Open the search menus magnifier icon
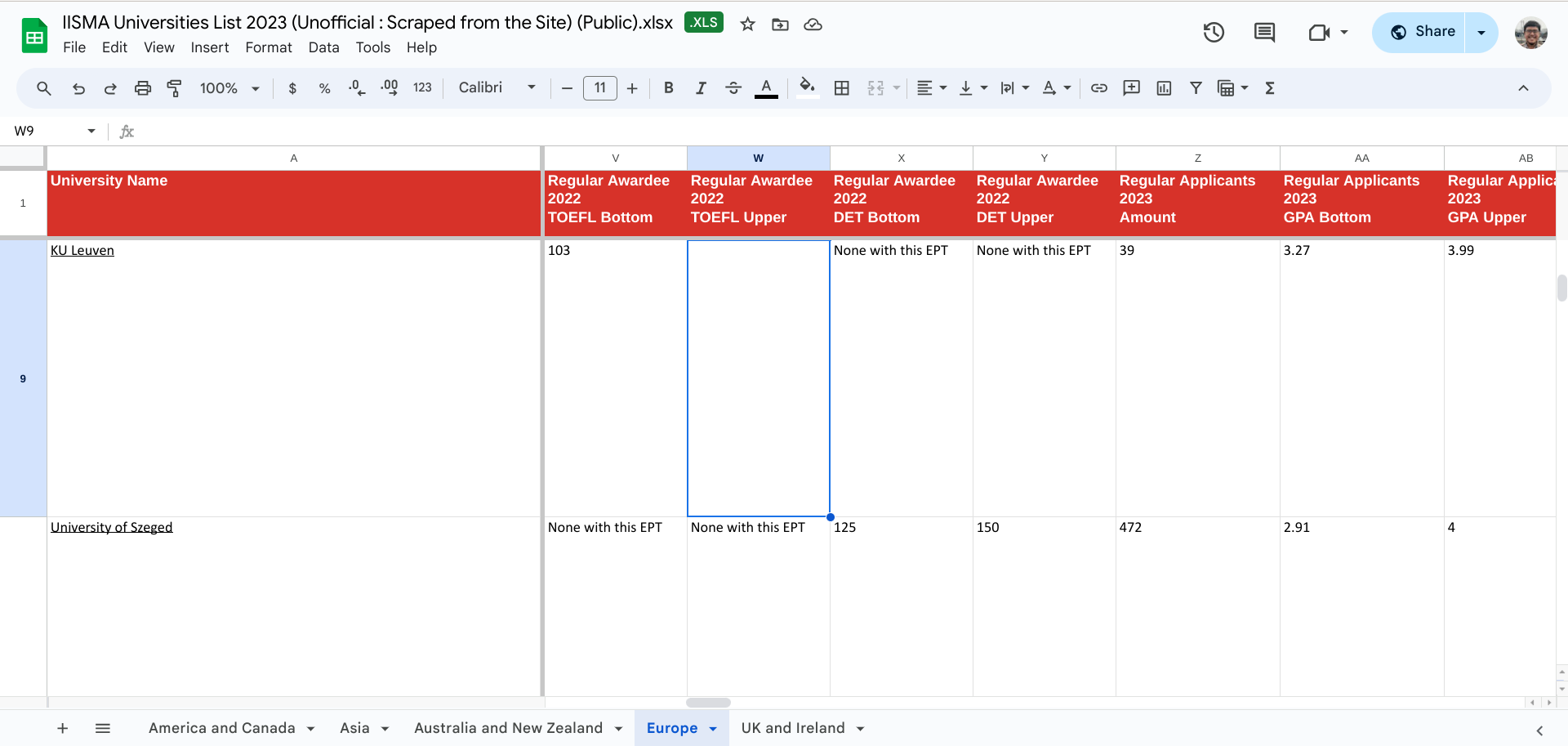Screen dimensions: 1568x746 [x=44, y=88]
